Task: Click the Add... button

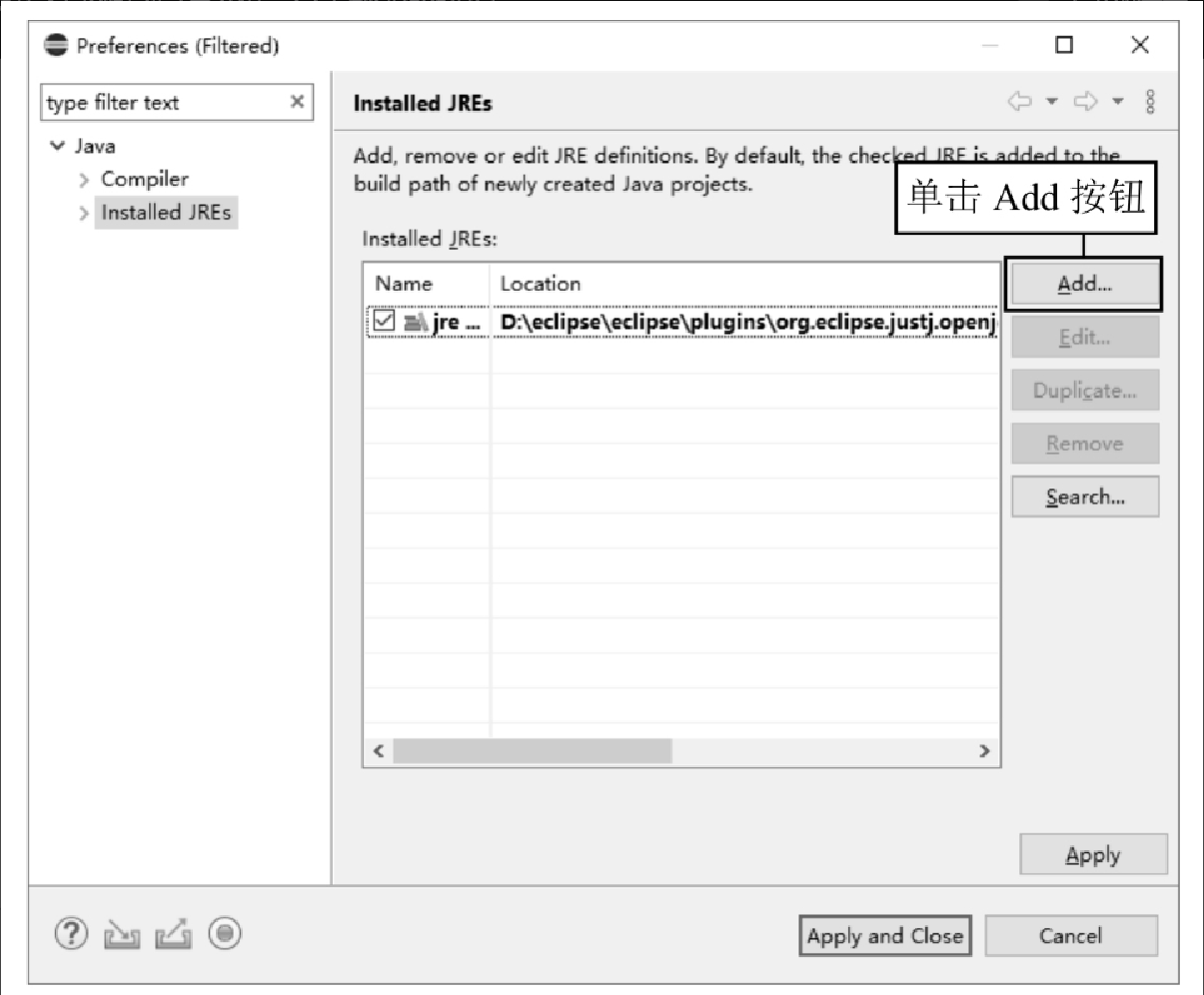Action: click(x=1084, y=284)
